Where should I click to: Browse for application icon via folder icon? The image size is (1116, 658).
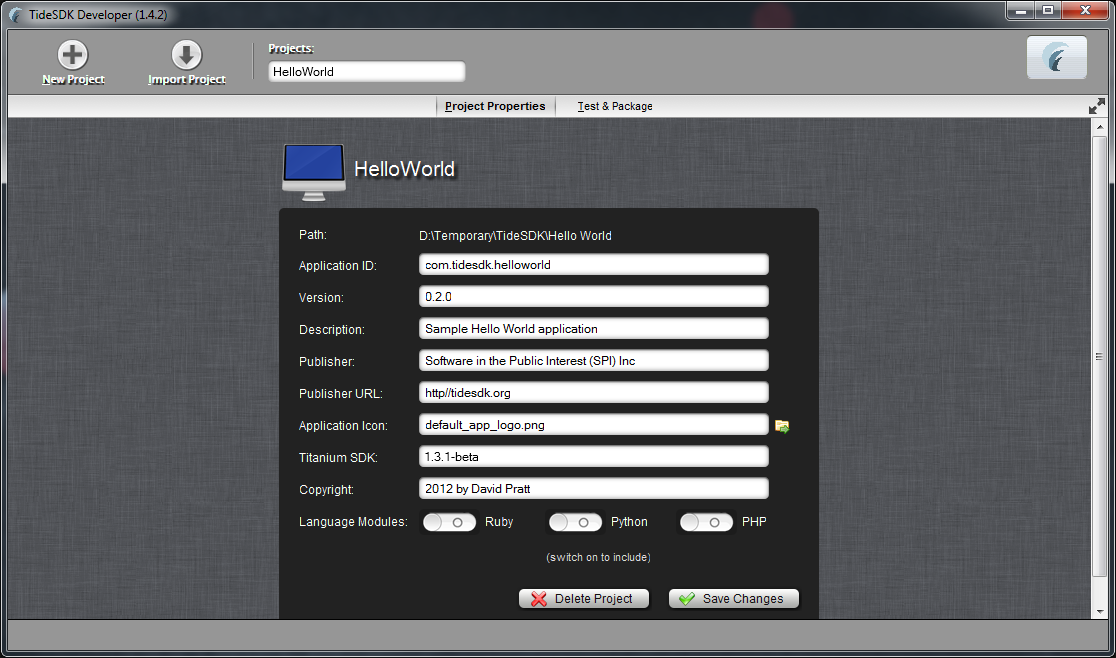(781, 426)
